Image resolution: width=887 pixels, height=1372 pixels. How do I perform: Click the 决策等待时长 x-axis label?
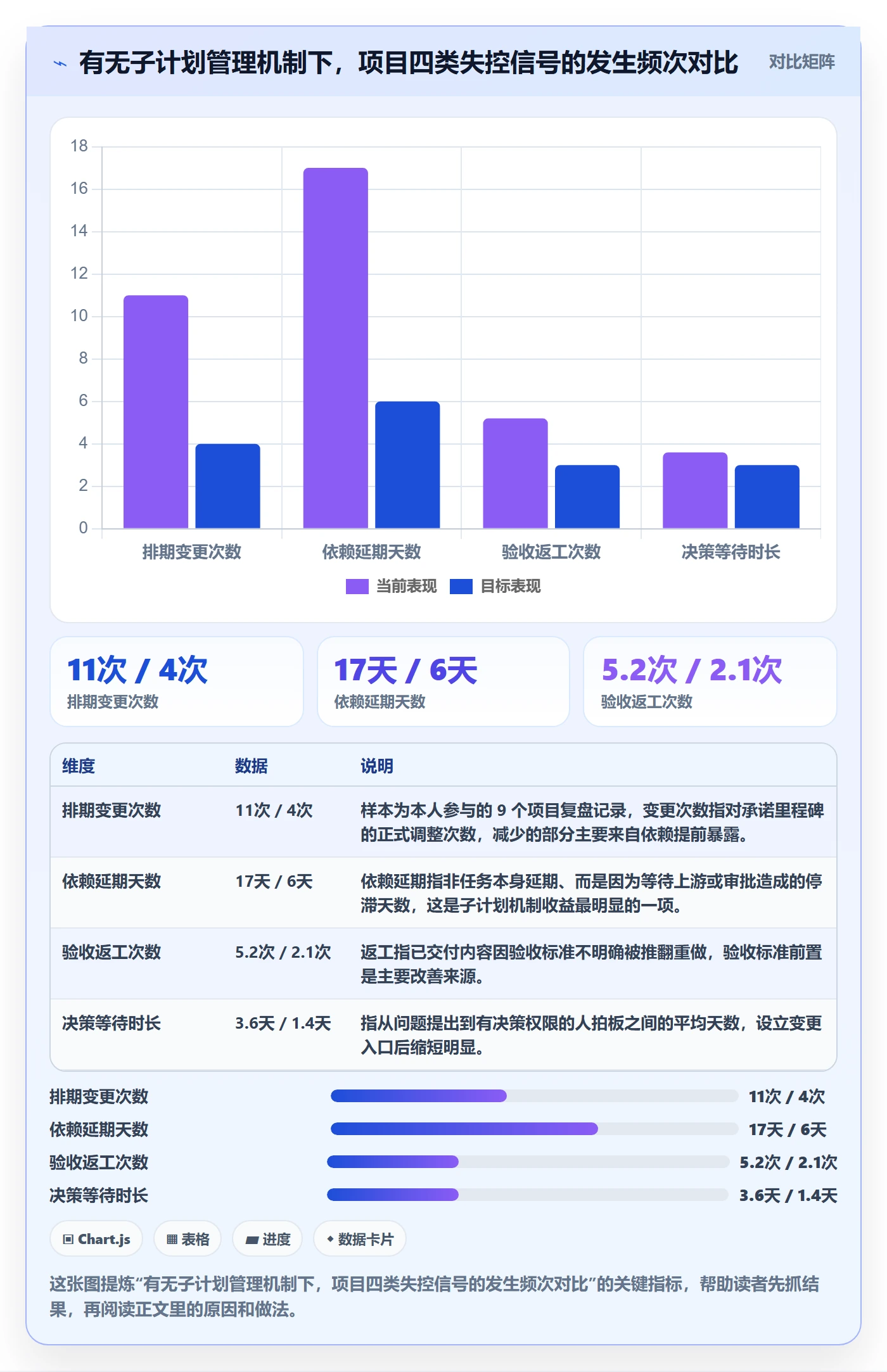[x=731, y=552]
